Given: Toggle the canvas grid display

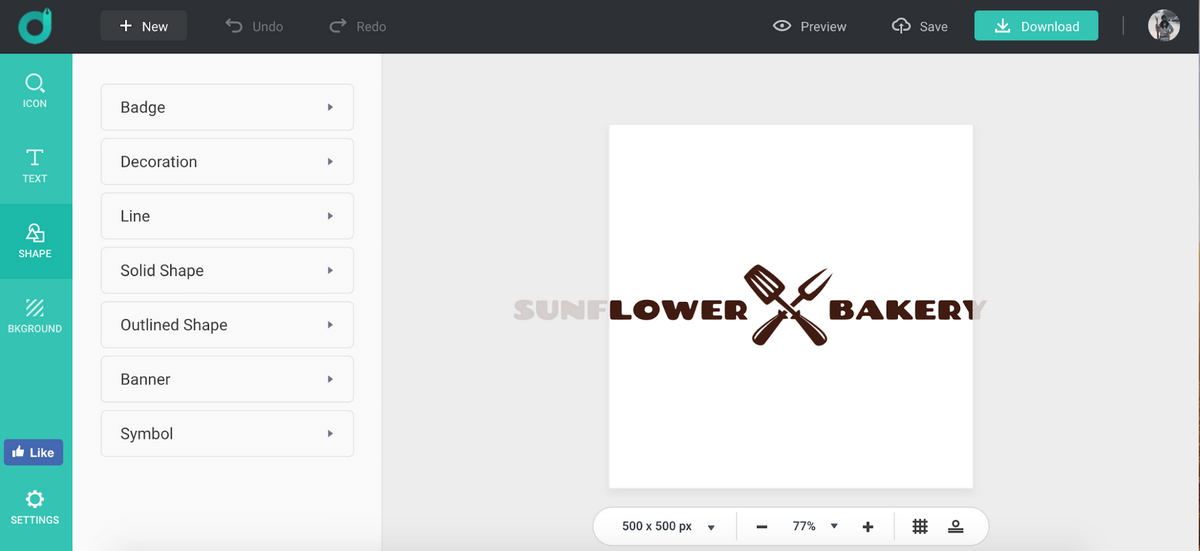Looking at the screenshot, I should (x=920, y=527).
